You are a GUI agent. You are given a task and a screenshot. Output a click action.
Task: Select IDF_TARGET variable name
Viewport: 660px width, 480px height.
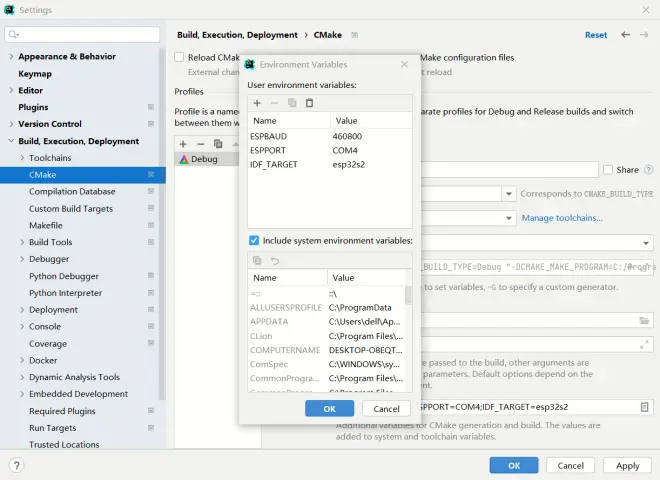[x=274, y=165]
